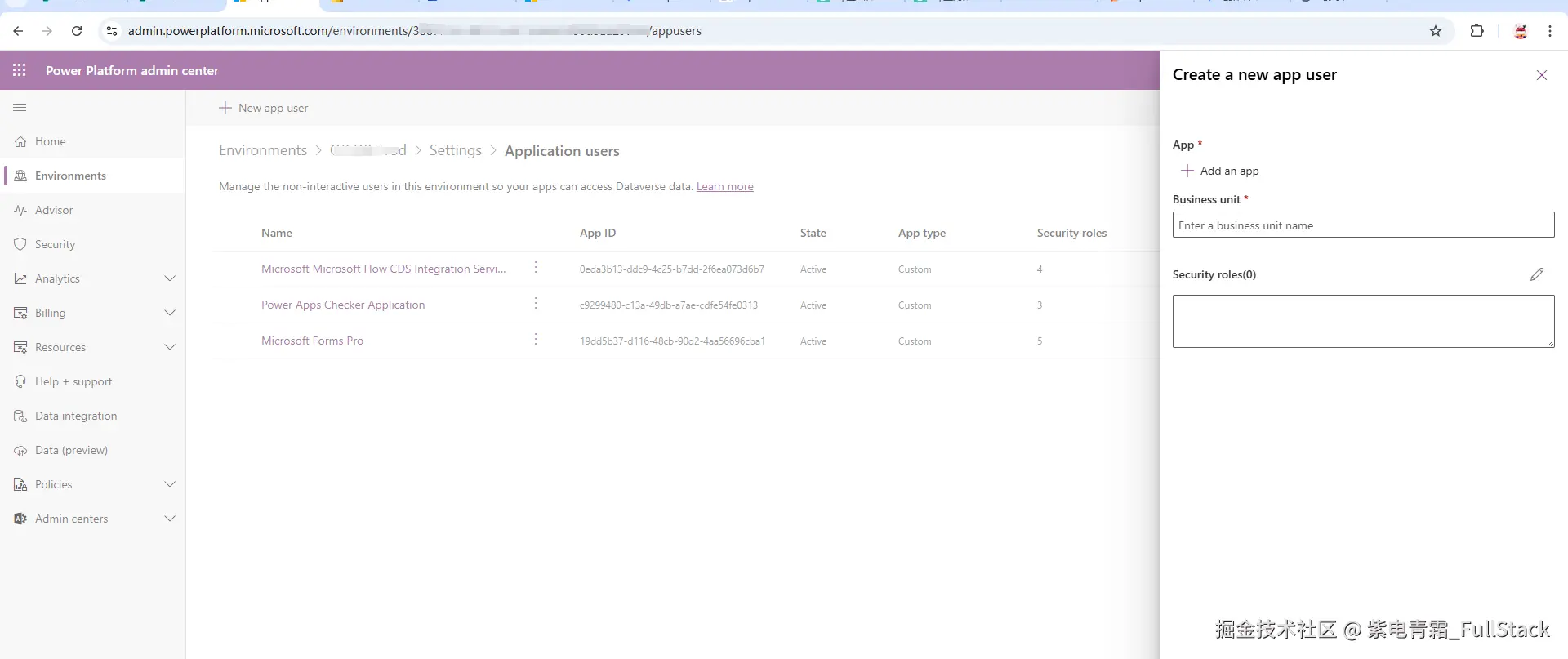The height and width of the screenshot is (659, 1568).
Task: Open the Learn more link
Action: (x=725, y=186)
